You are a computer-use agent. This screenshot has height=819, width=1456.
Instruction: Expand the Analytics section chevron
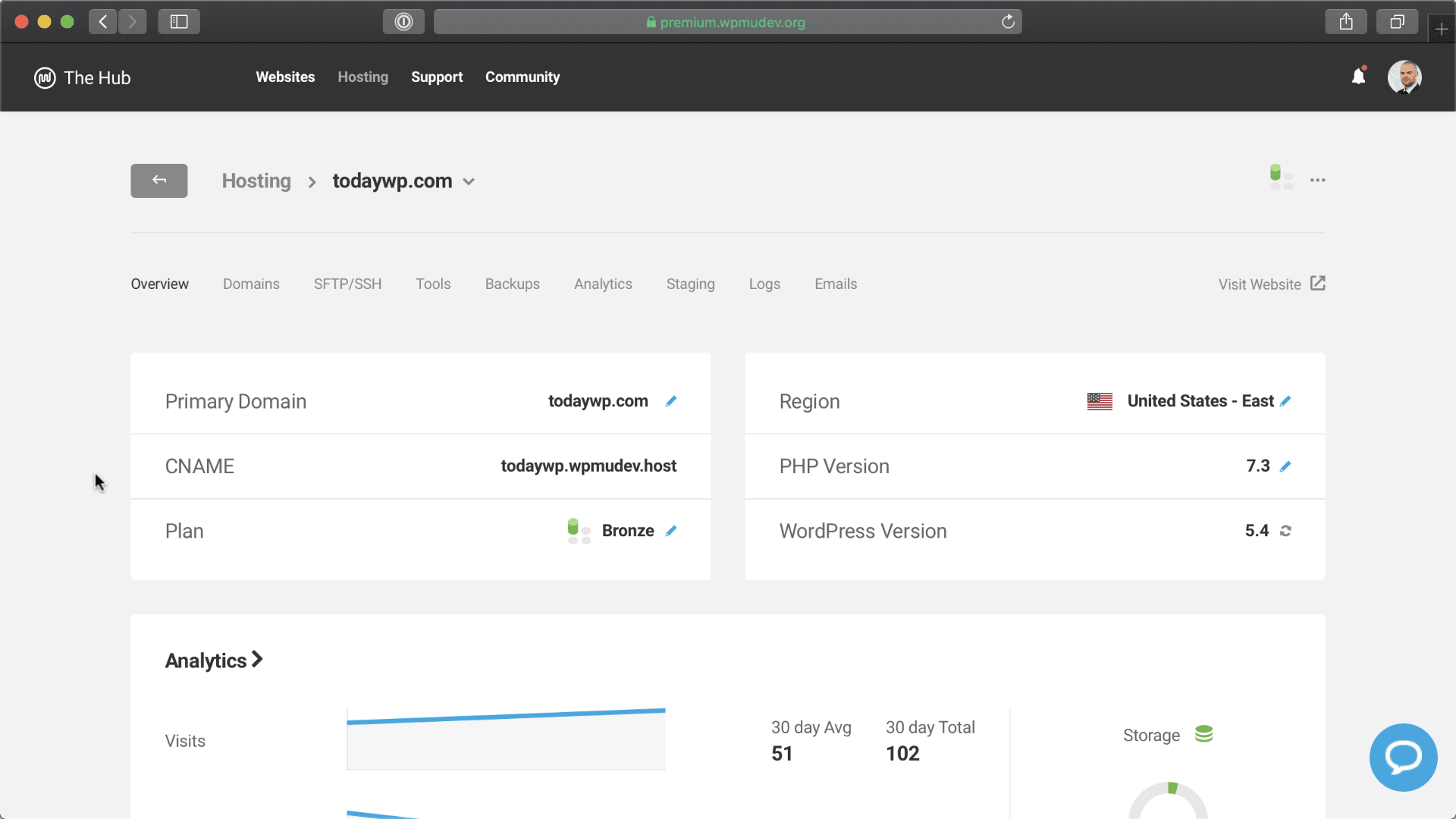[x=257, y=660]
